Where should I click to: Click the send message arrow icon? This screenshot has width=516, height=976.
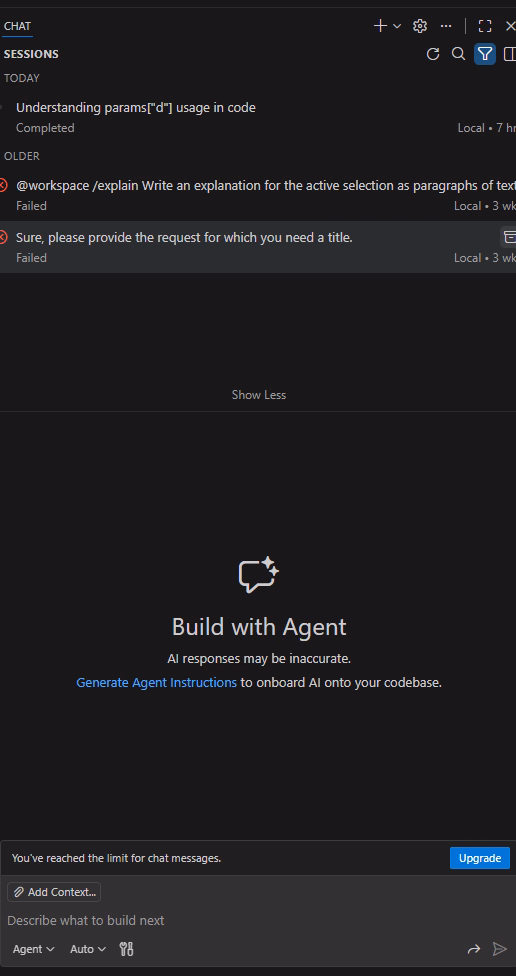(499, 949)
